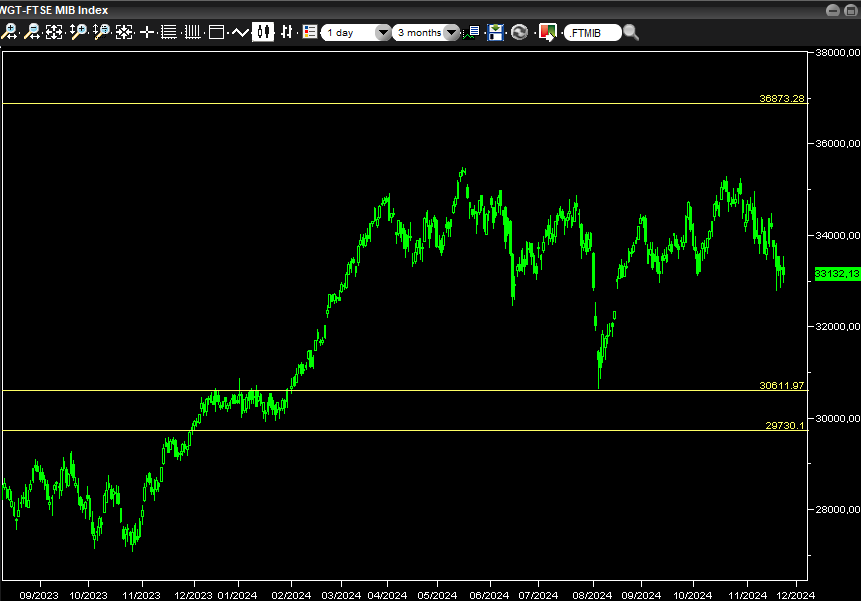Click the vertical zoom in magnifier
The height and width of the screenshot is (601, 861).
pos(78,32)
